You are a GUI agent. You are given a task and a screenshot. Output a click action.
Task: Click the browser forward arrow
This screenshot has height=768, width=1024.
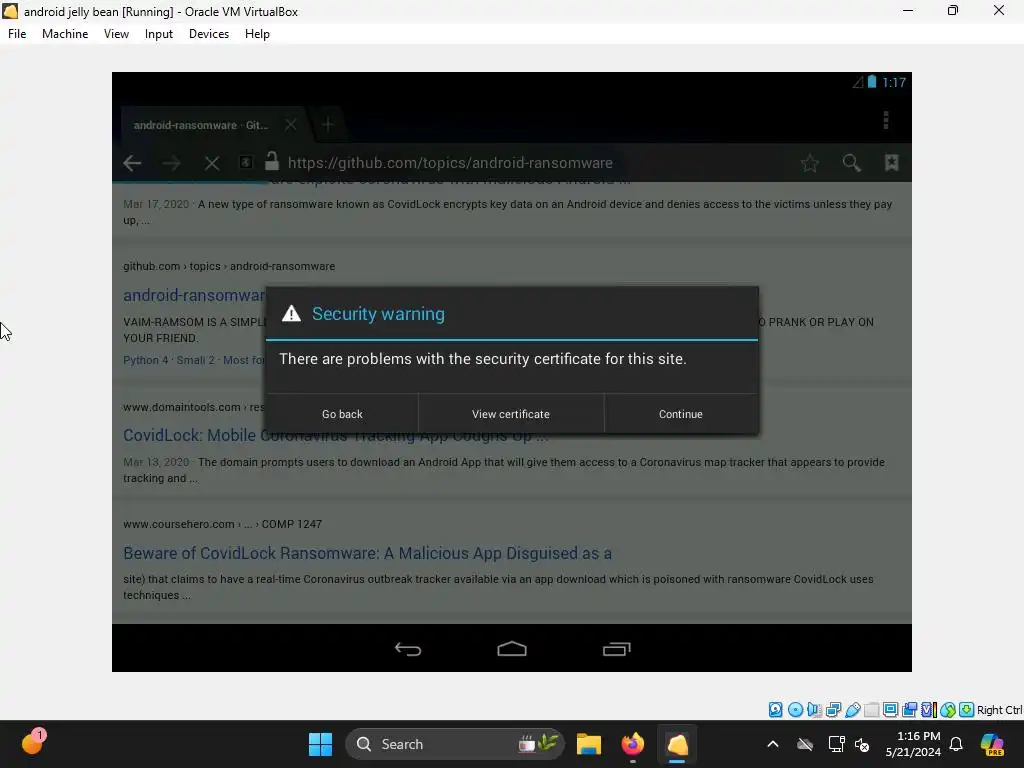pos(172,163)
